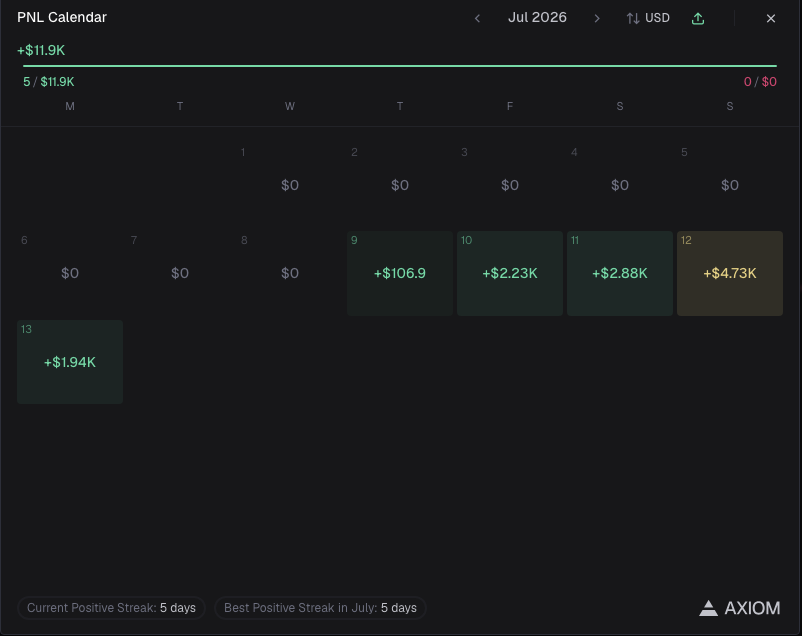Screen dimensions: 802x636
Task: Click the +$11.9K total profit value
Action: [x=41, y=50]
